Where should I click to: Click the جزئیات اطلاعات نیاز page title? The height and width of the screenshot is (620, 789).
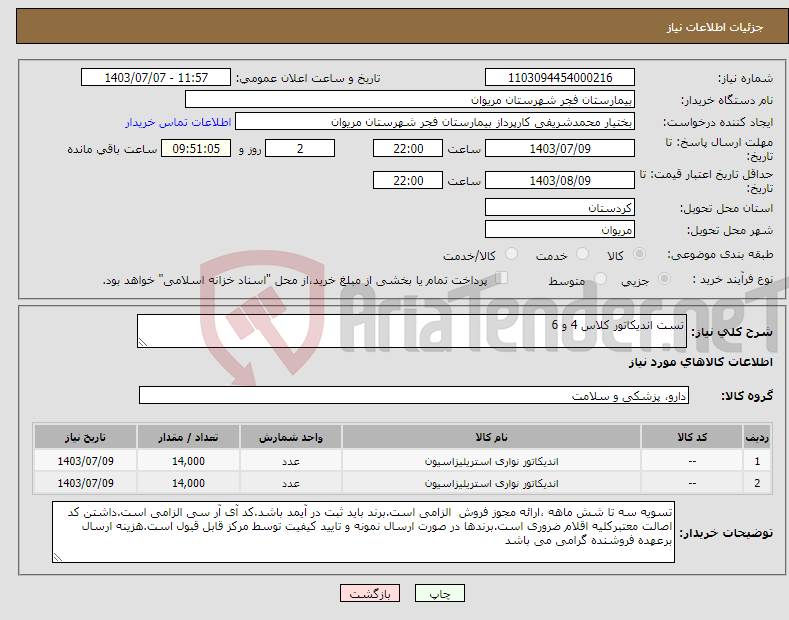tap(715, 27)
